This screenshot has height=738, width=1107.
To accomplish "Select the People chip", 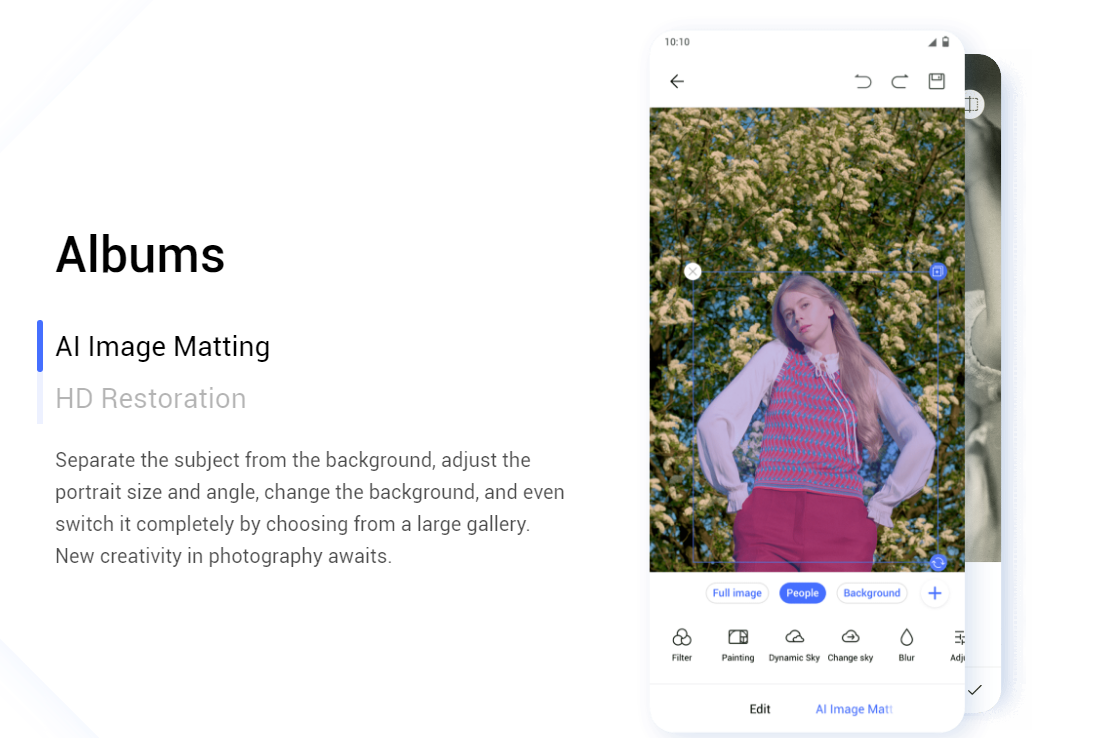I will click(803, 593).
